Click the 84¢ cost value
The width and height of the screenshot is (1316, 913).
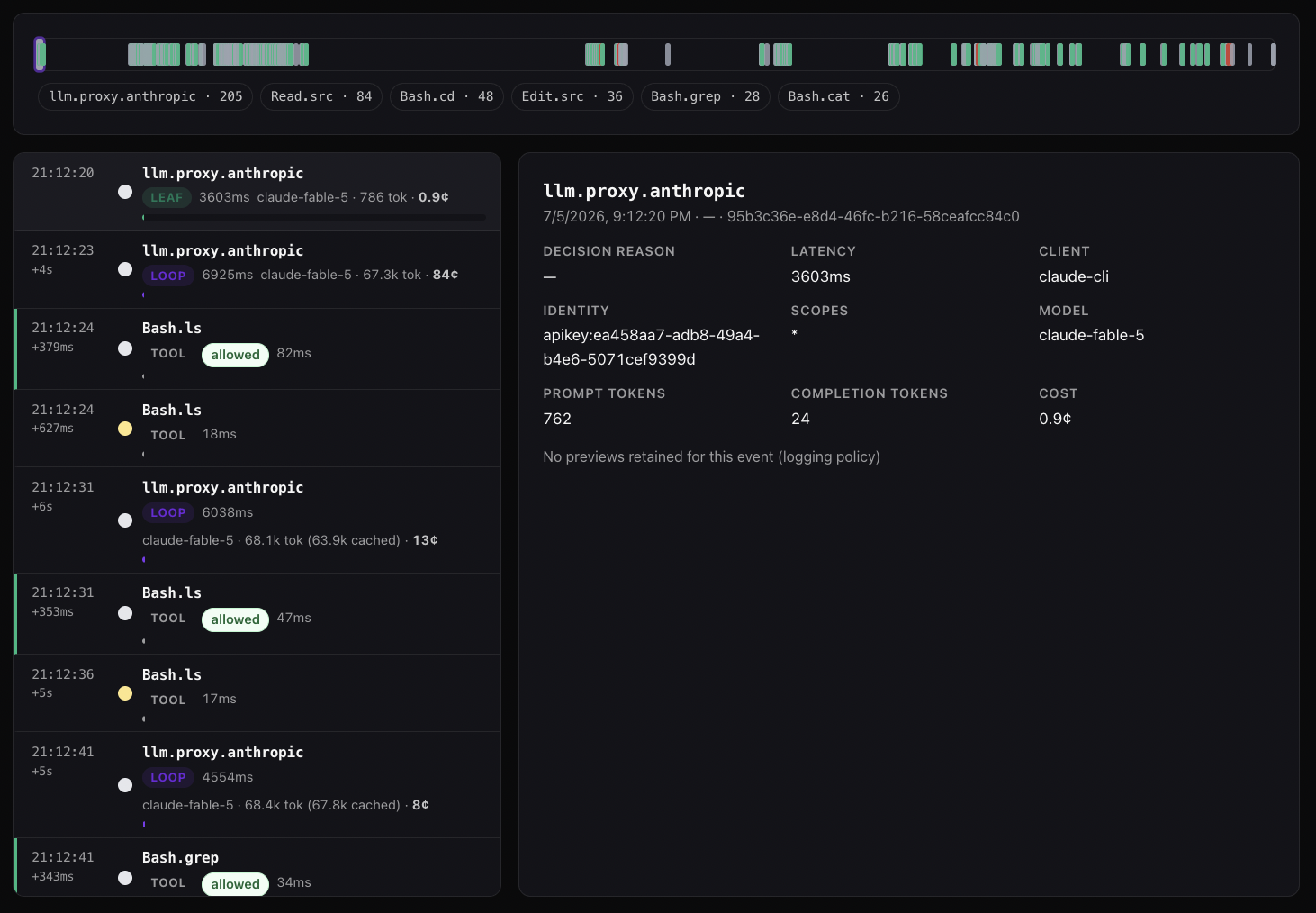446,275
